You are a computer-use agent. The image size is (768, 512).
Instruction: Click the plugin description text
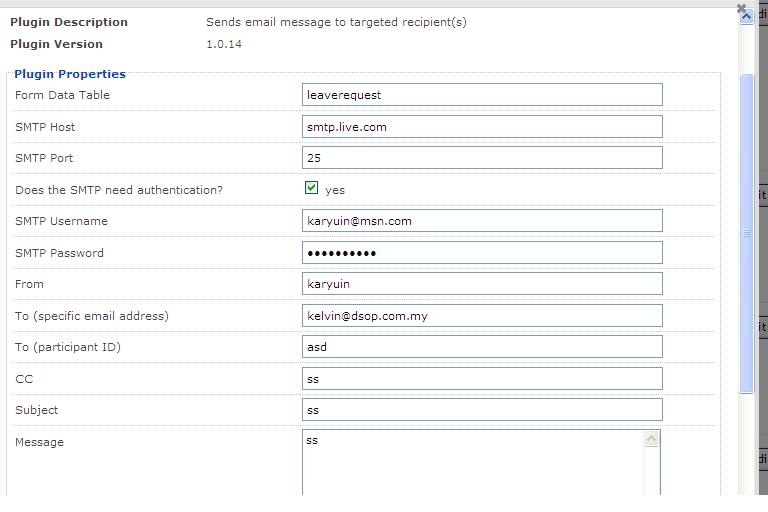pos(336,22)
